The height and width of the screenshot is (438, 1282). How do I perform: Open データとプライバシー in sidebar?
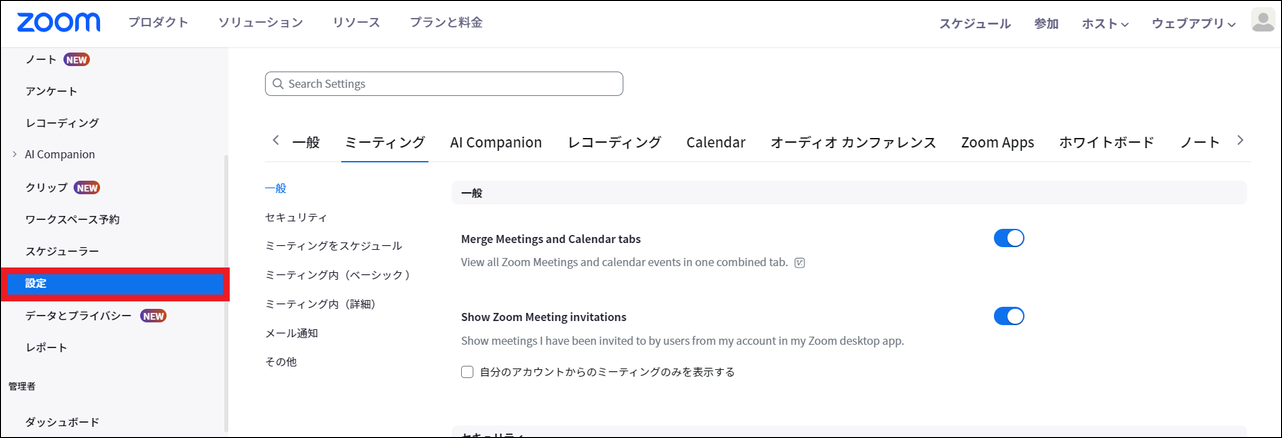78,316
